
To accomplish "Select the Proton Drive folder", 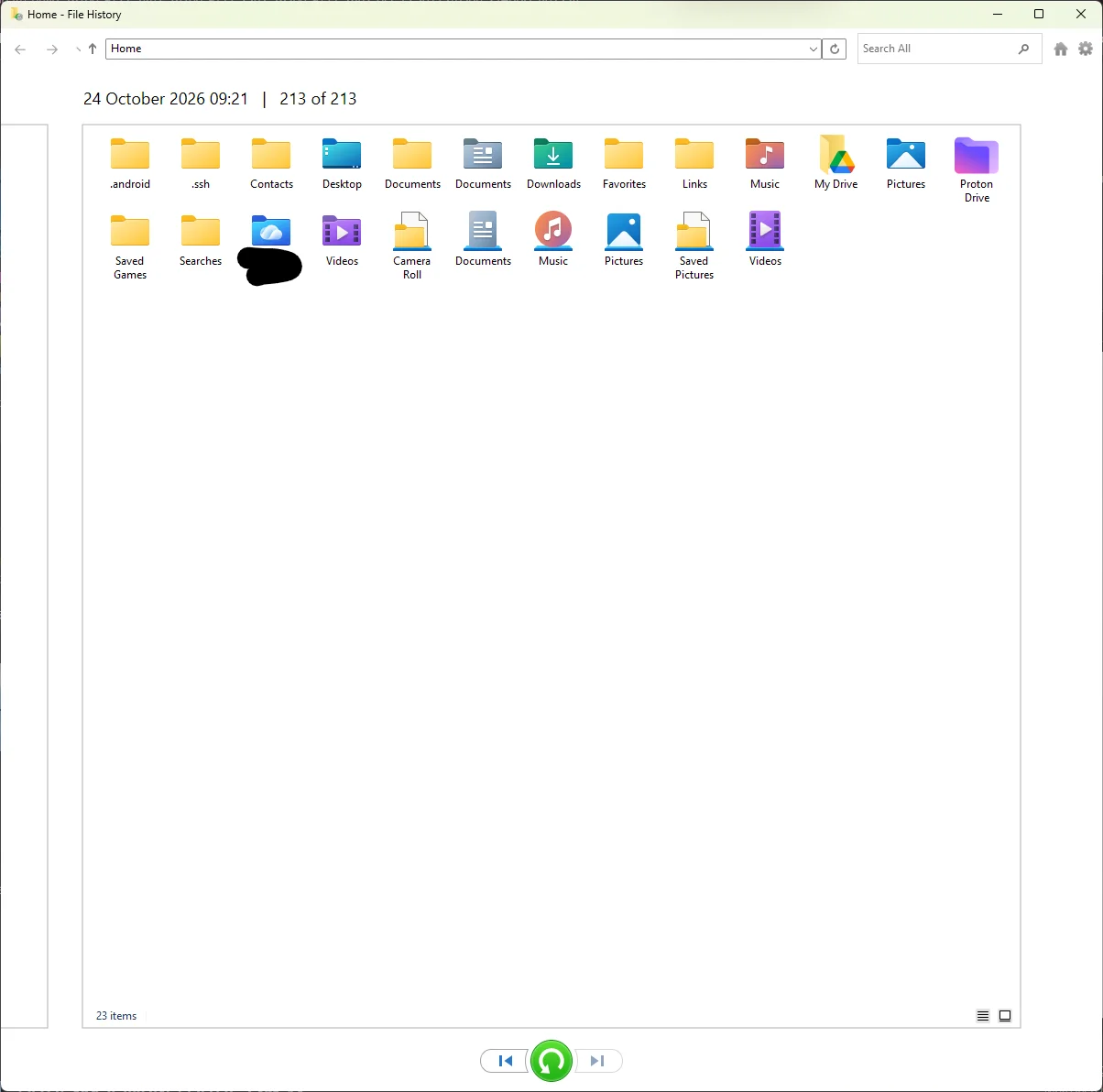I will (977, 170).
